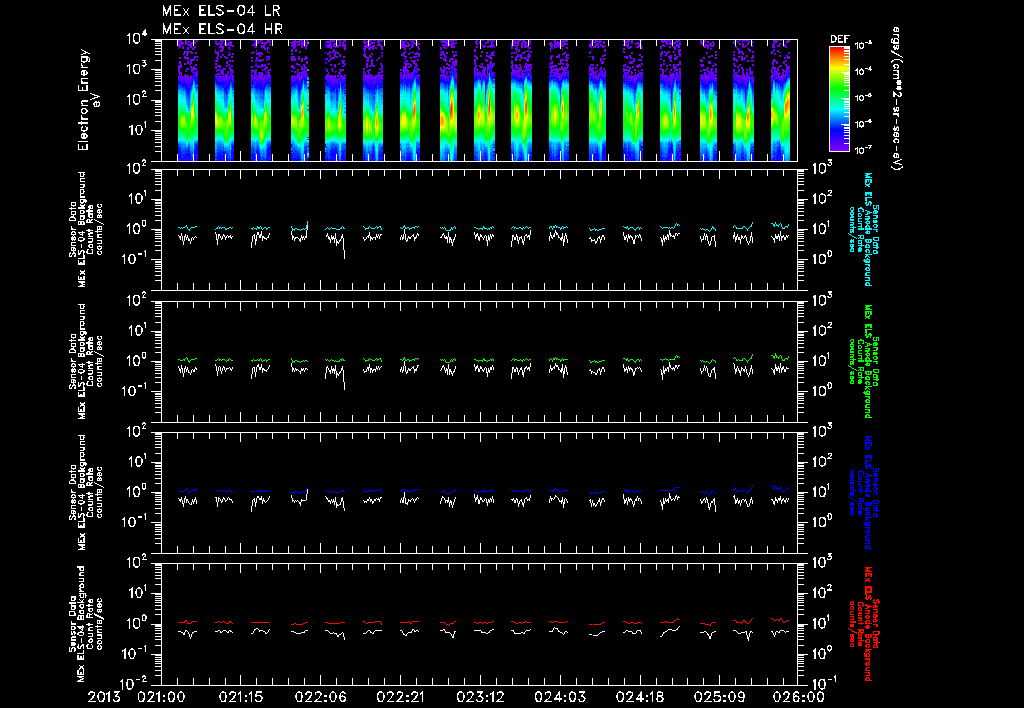Click the 024:03 time axis label
Viewport: 1024px width, 708px height.
(560, 697)
